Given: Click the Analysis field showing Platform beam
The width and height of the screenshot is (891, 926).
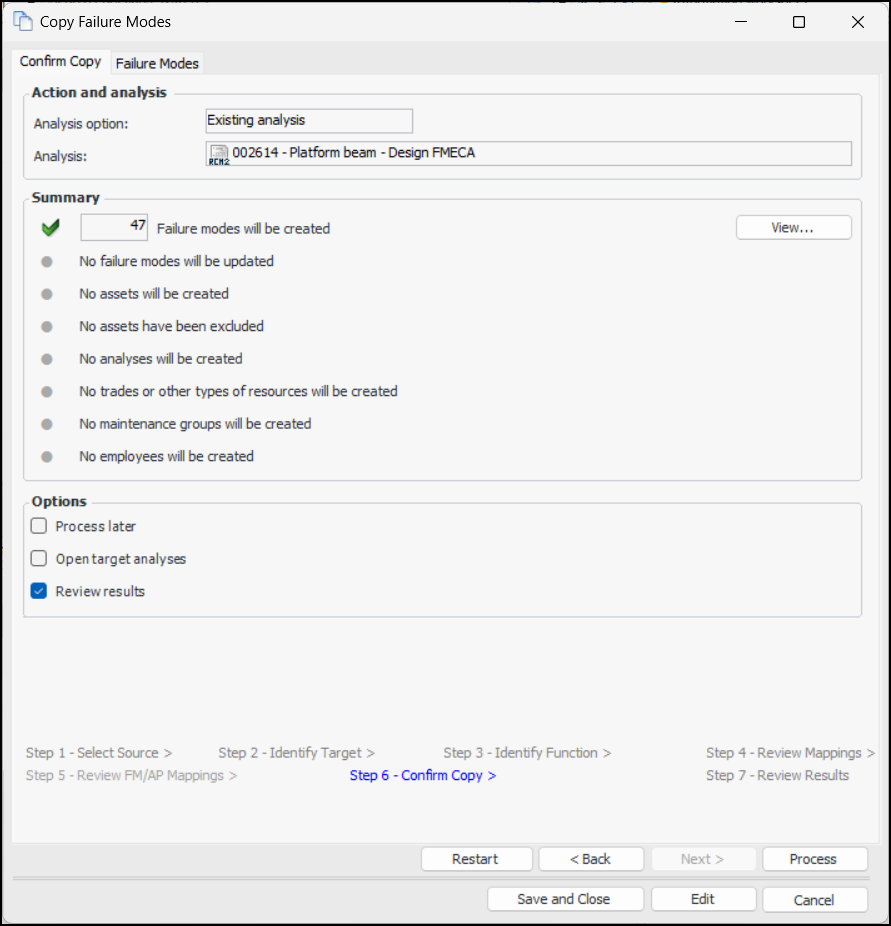Looking at the screenshot, I should [528, 154].
